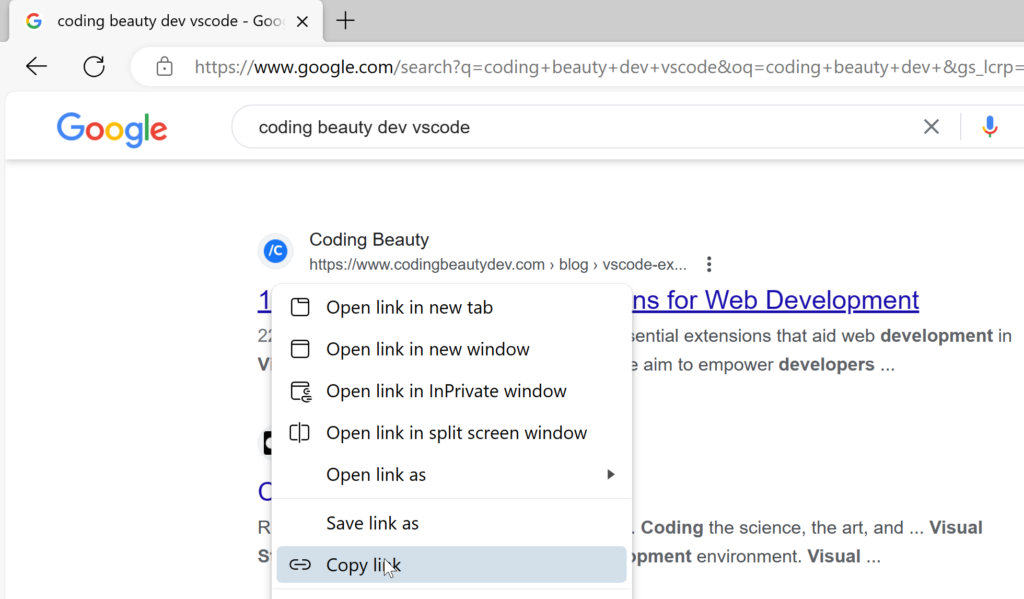Start voice search with microphone icon

989,127
